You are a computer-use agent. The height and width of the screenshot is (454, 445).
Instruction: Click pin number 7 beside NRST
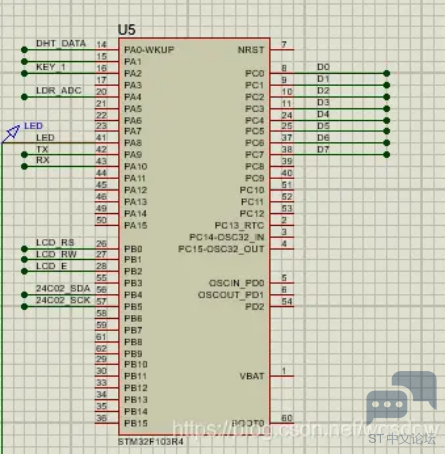pyautogui.click(x=284, y=44)
